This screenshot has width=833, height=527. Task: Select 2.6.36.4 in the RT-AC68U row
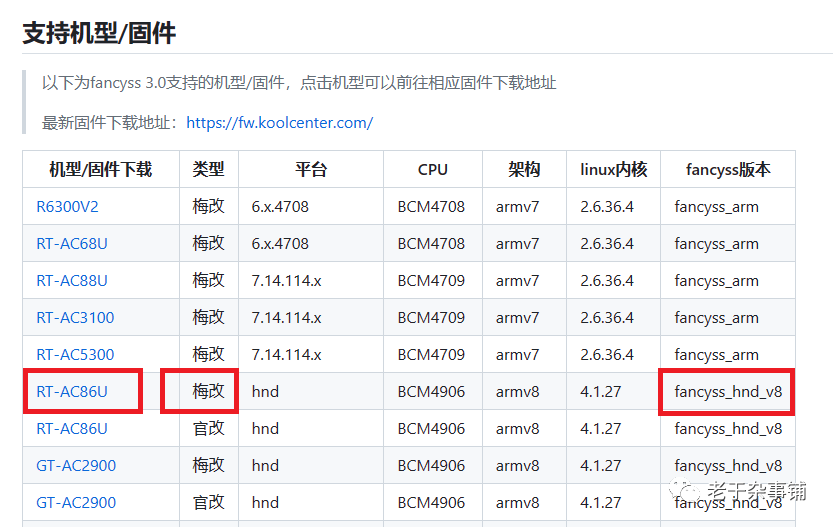coord(607,244)
